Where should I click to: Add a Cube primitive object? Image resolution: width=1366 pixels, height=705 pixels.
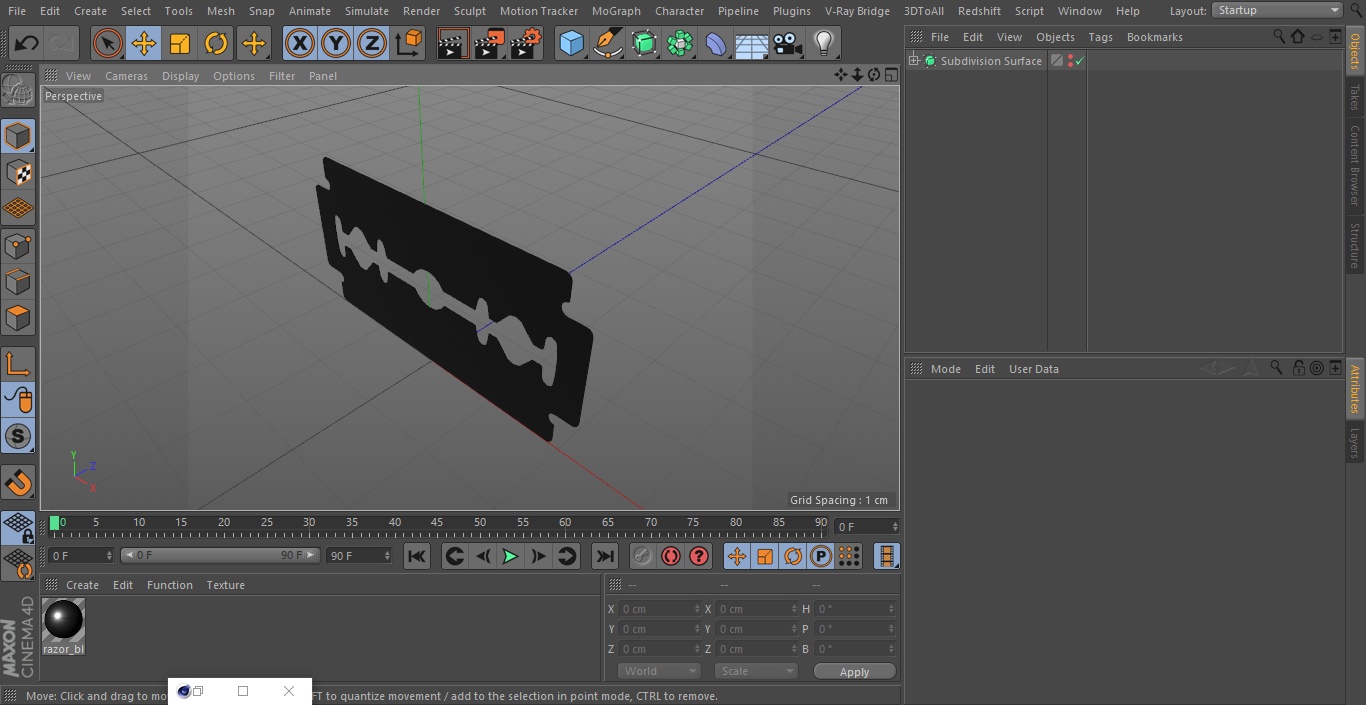pos(571,43)
